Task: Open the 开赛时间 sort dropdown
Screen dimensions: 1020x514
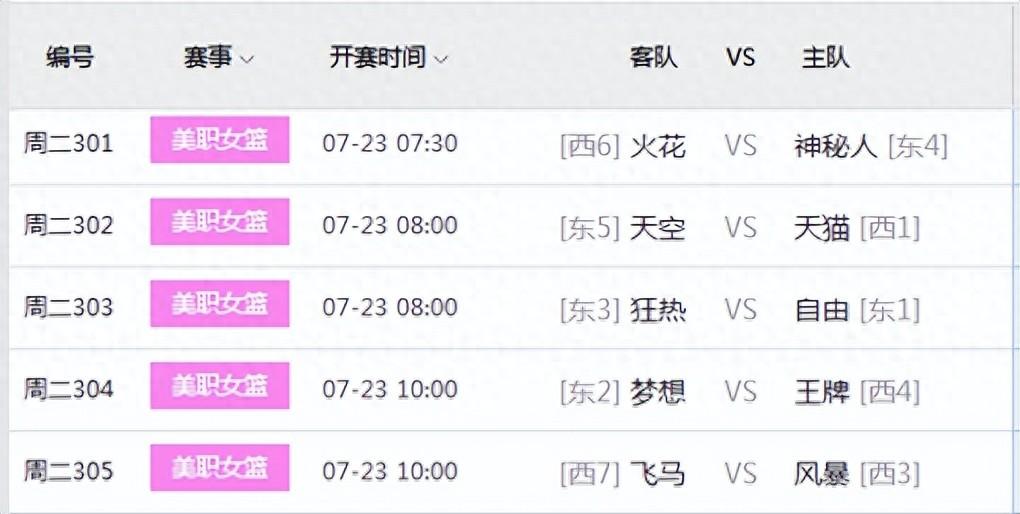Action: pyautogui.click(x=388, y=57)
